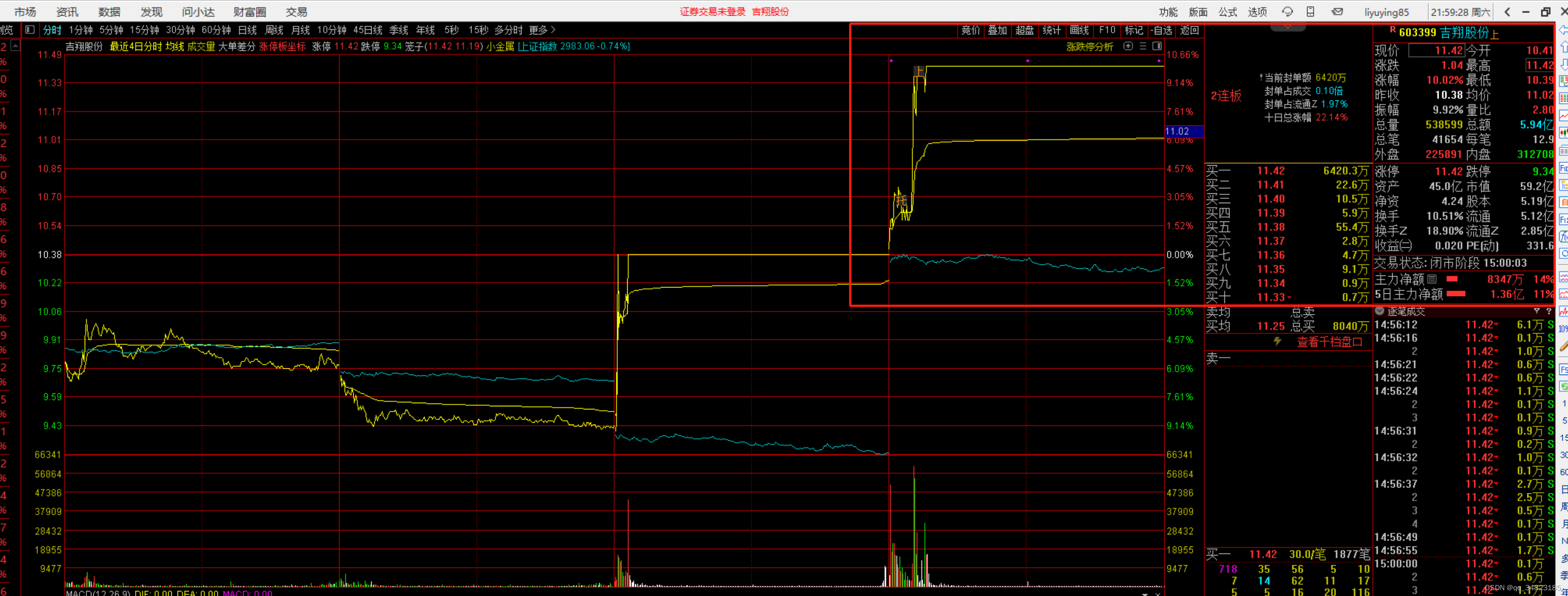Click the lightning bolt icon near 查看千档盘口

coord(1278,341)
